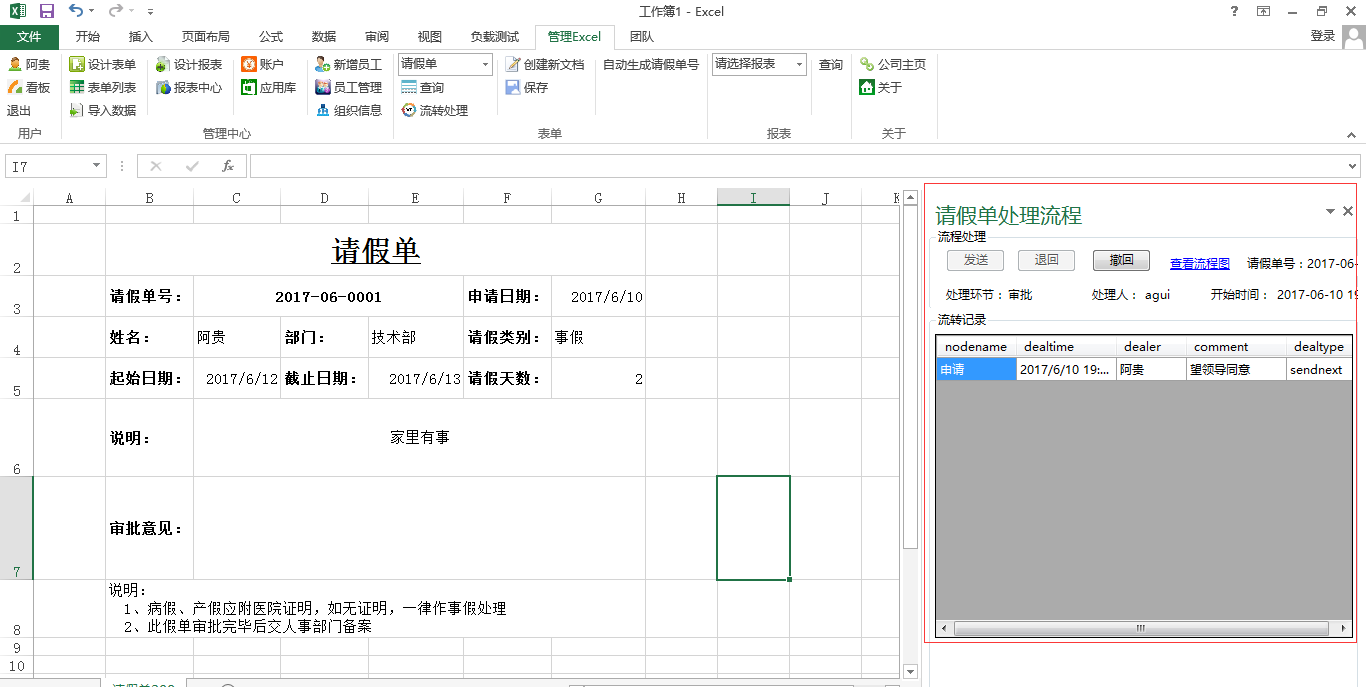This screenshot has width=1366, height=687.
Task: Open the 看板 dashboard
Action: [x=29, y=87]
